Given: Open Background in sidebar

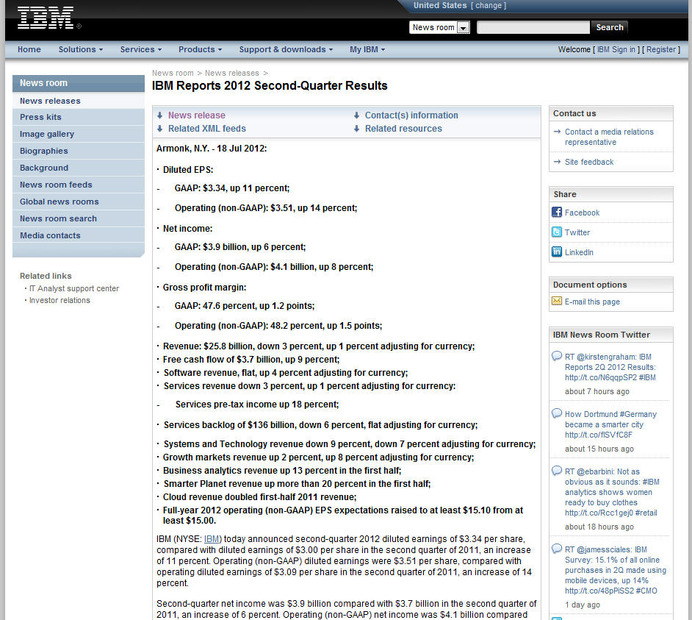Looking at the screenshot, I should [79, 168].
